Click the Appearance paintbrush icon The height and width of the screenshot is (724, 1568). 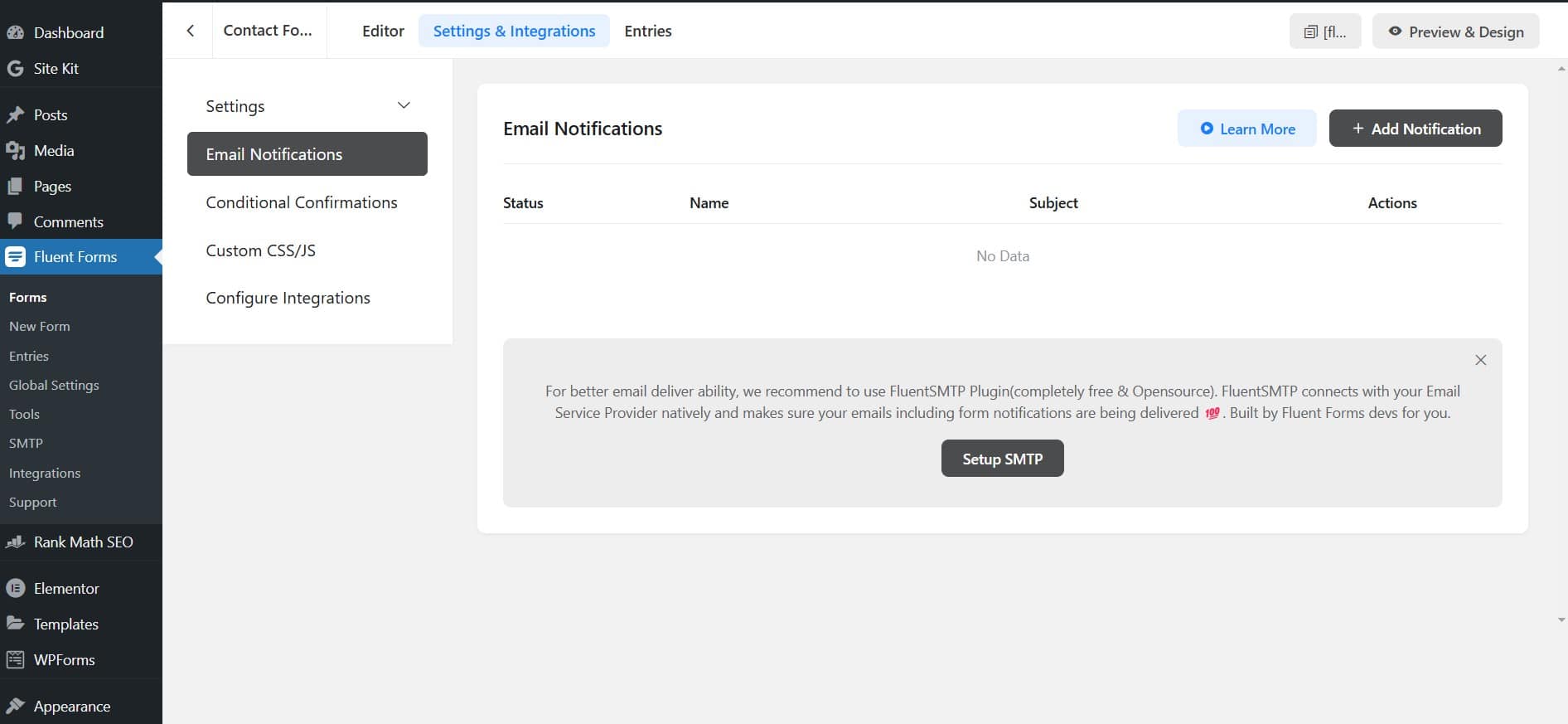(15, 706)
